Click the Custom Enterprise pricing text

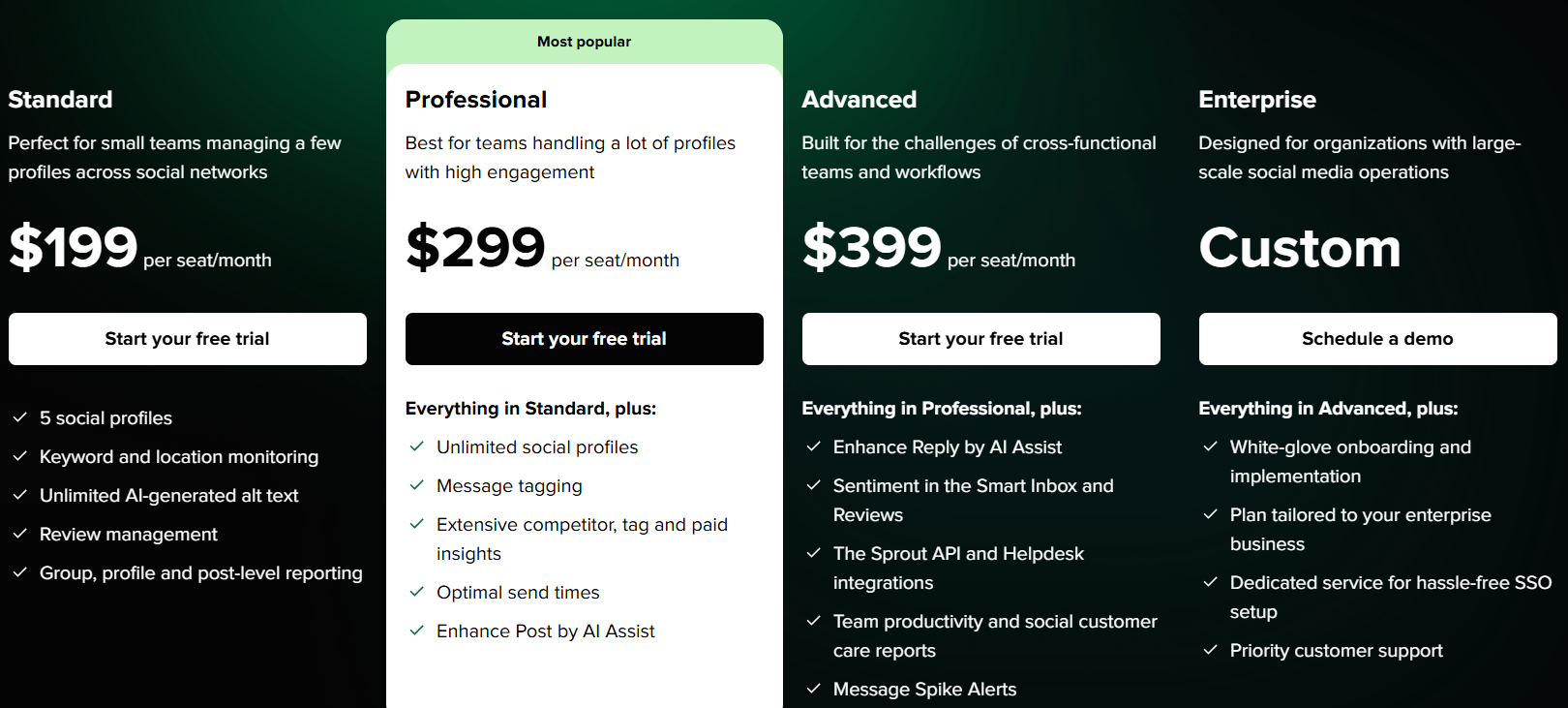[x=1300, y=248]
